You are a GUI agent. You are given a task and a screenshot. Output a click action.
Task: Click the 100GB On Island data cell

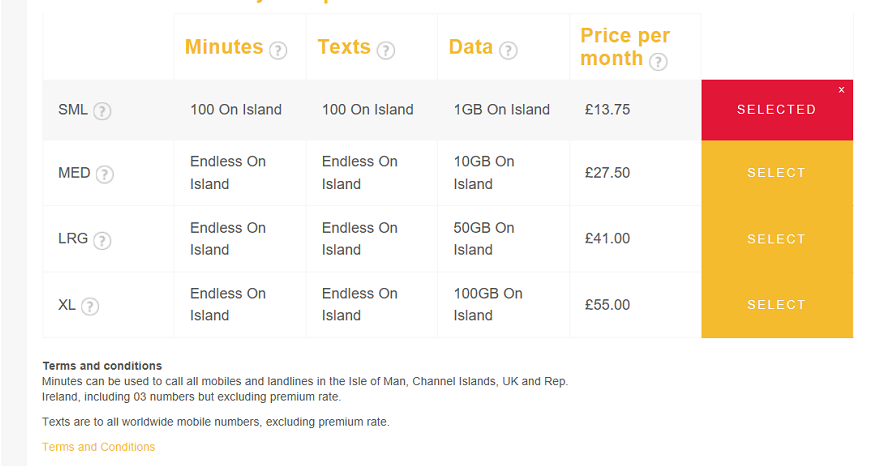pyautogui.click(x=488, y=304)
